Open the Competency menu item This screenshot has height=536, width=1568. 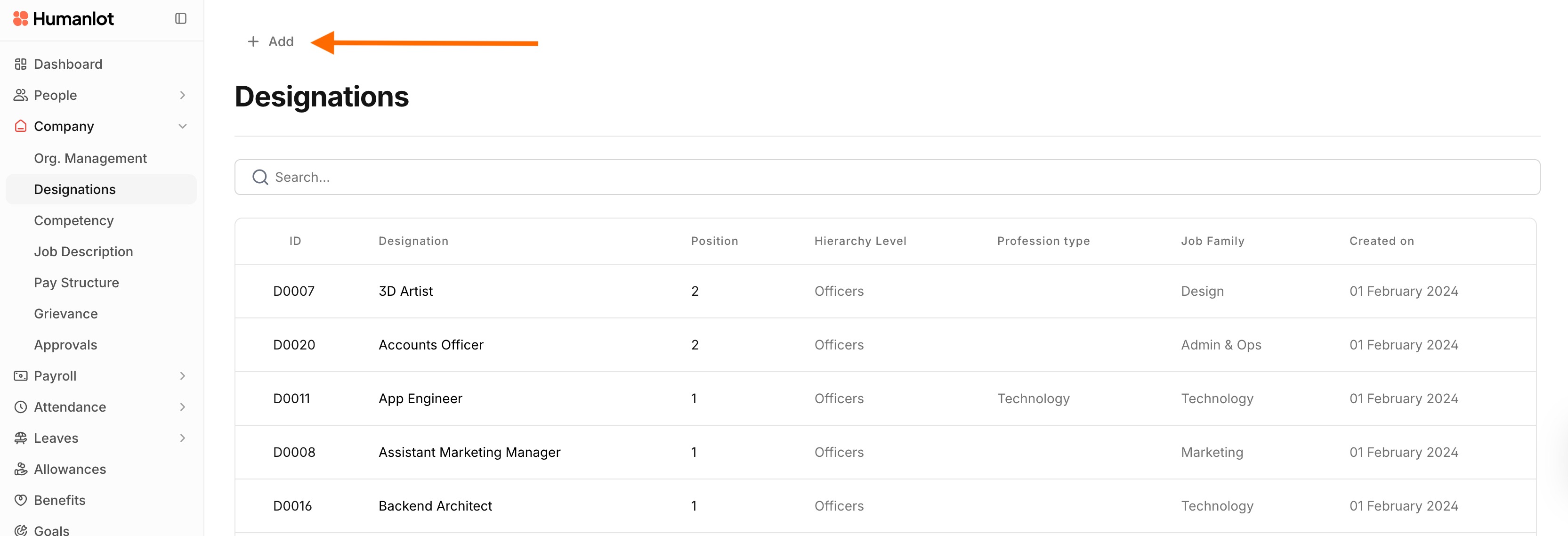(73, 220)
